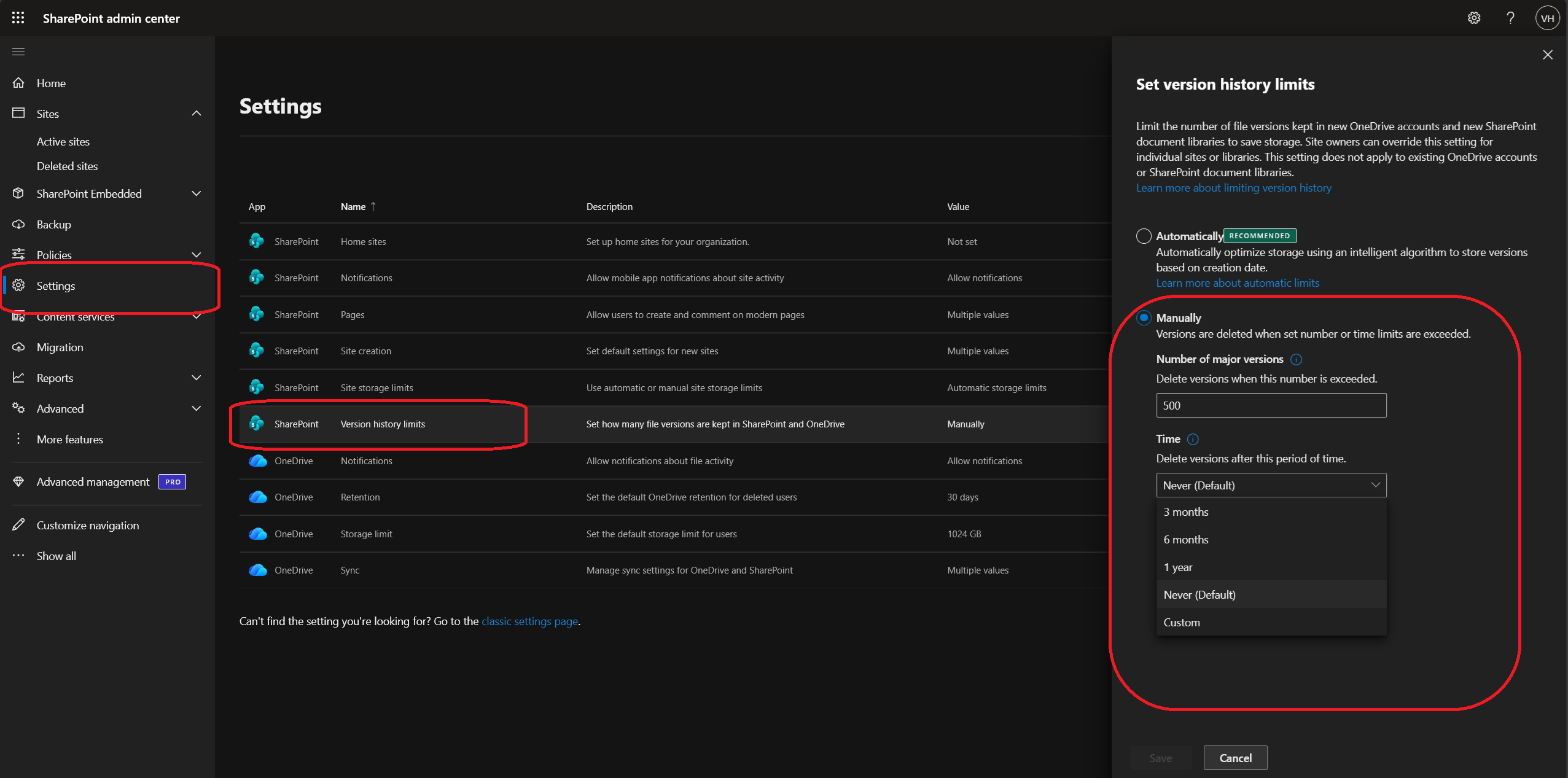Image resolution: width=1568 pixels, height=778 pixels.
Task: Click info icon next to Time label
Action: coord(1193,439)
